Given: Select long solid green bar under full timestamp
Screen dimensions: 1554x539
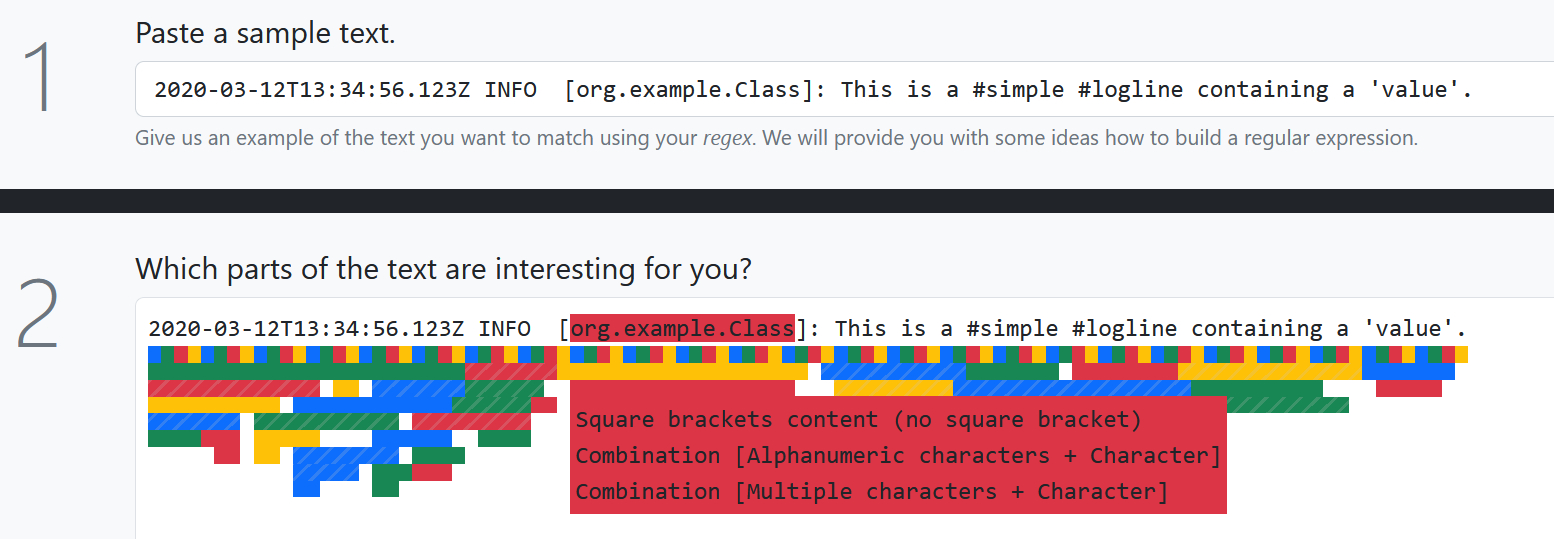Looking at the screenshot, I should (306, 371).
